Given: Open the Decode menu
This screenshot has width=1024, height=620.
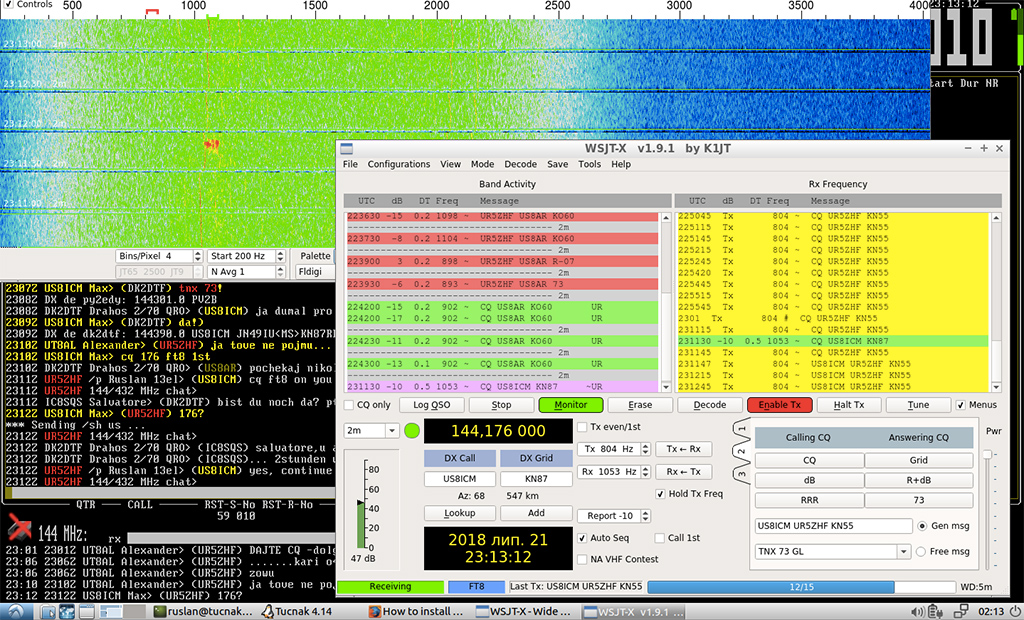Looking at the screenshot, I should click(520, 164).
